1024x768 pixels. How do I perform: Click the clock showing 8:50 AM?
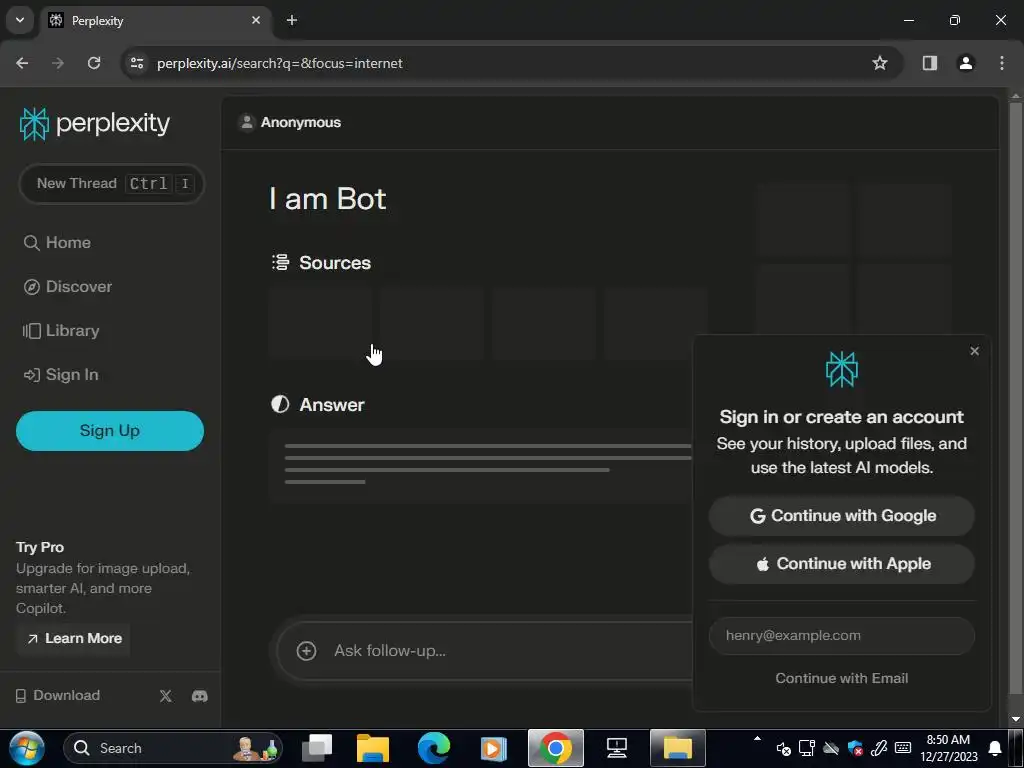948,740
